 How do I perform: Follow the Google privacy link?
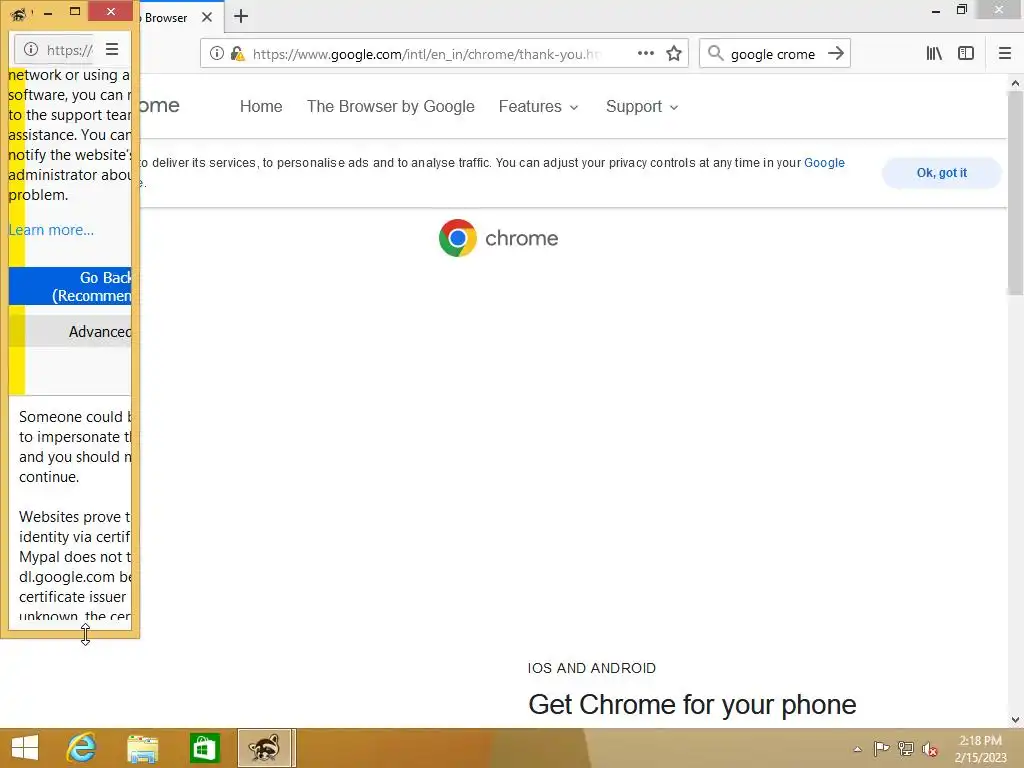click(824, 163)
